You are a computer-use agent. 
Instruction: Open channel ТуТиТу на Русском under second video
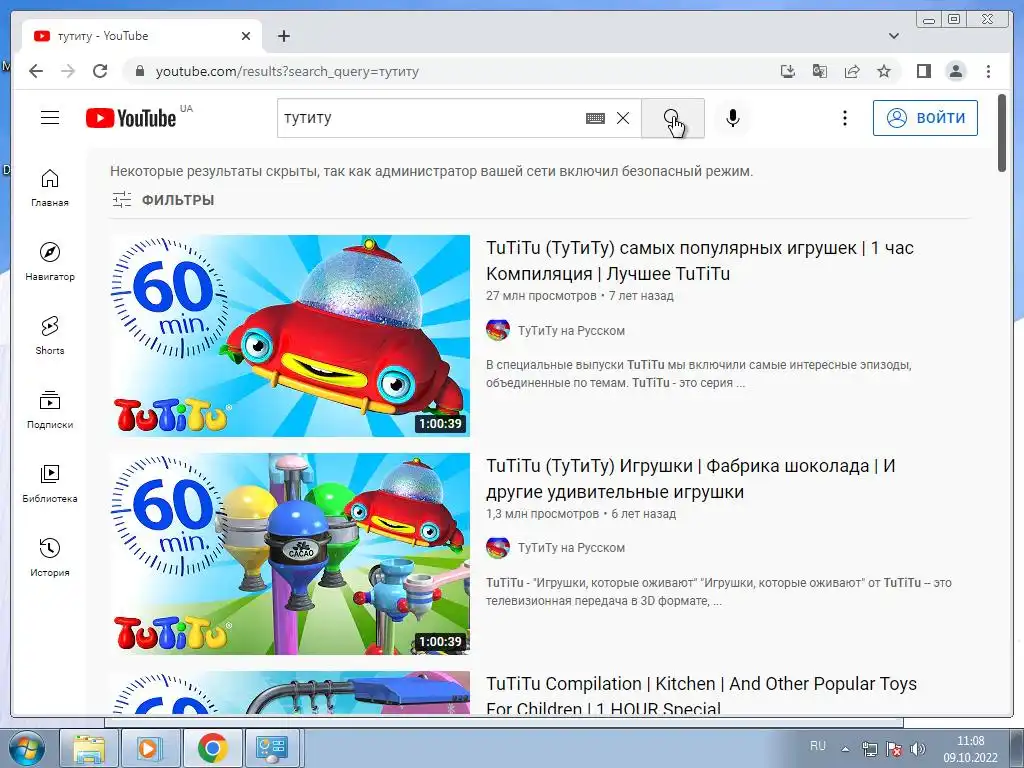point(571,548)
